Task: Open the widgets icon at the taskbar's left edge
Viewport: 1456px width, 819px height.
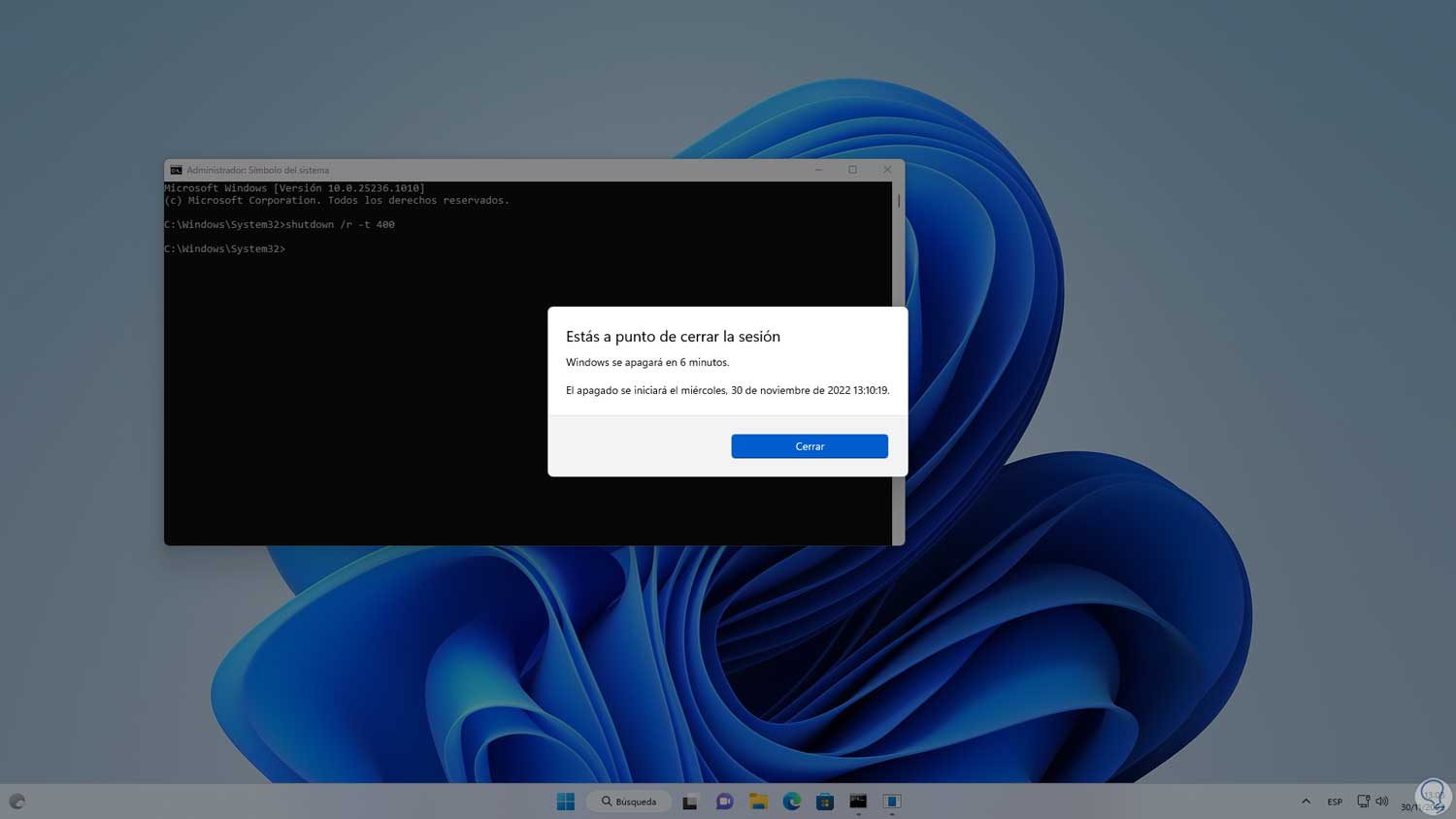Action: (x=17, y=802)
